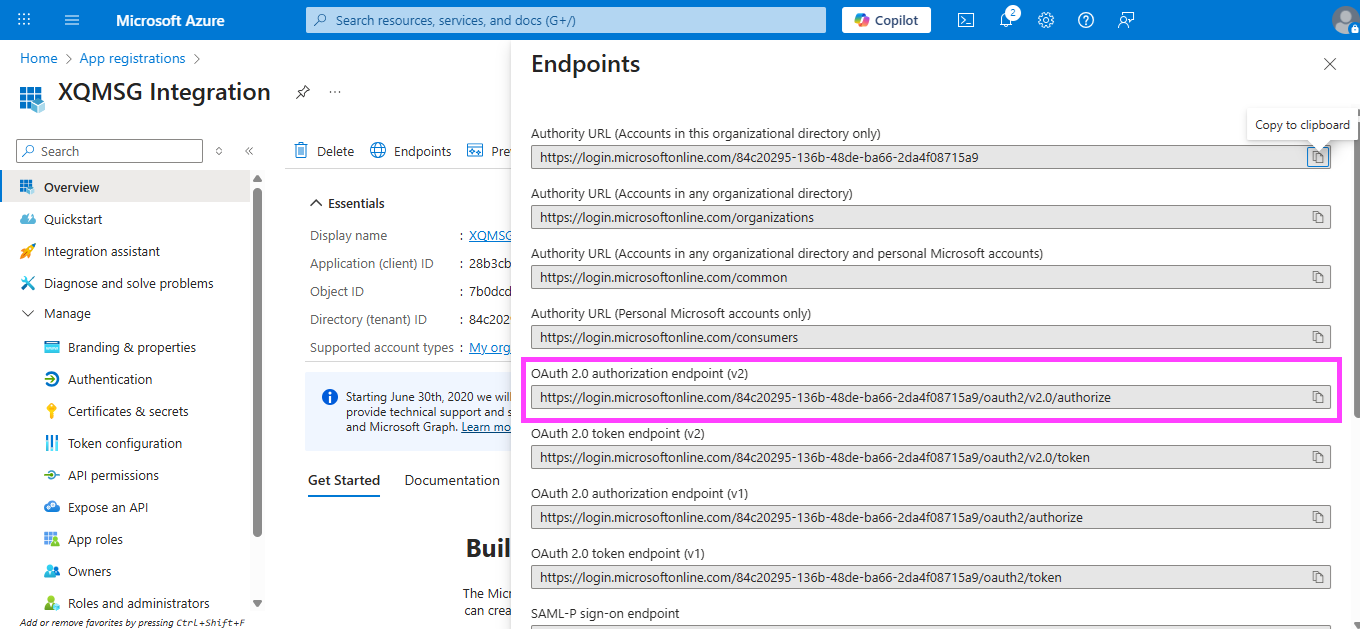Collapse the left sidebar menu
This screenshot has width=1360, height=629.
click(x=249, y=151)
